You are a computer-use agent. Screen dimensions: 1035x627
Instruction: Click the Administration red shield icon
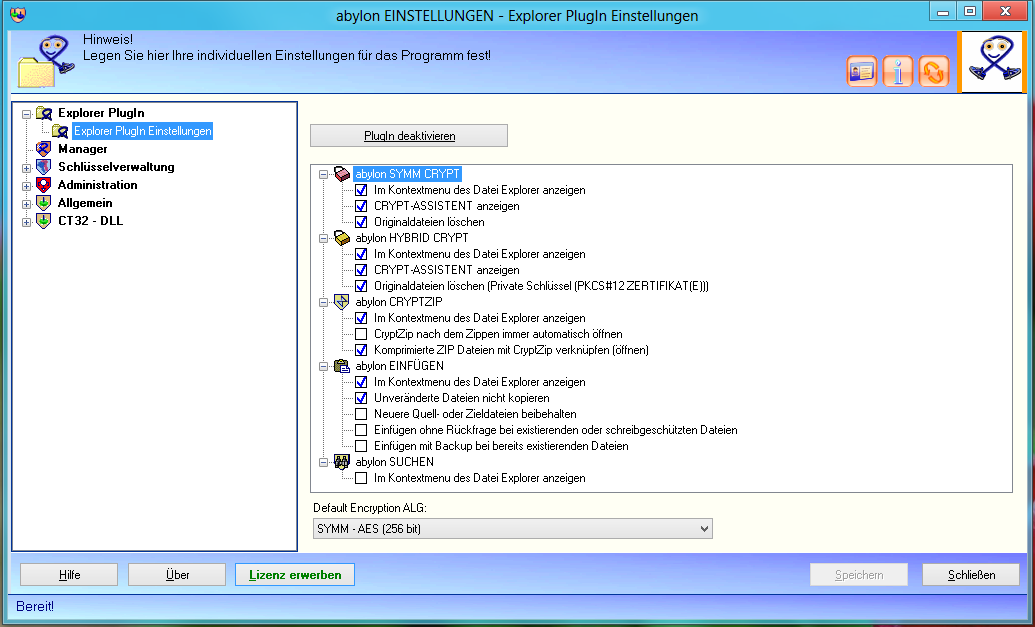(x=44, y=185)
